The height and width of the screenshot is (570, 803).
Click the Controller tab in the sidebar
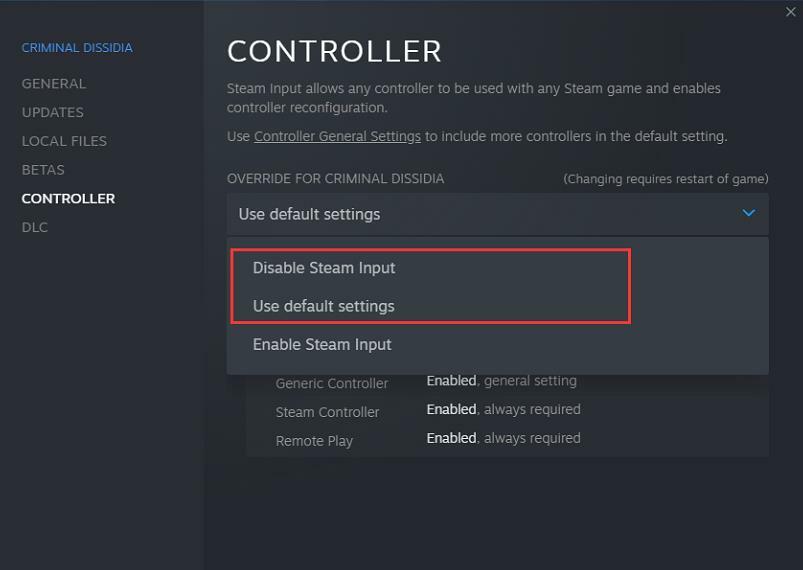pos(68,198)
